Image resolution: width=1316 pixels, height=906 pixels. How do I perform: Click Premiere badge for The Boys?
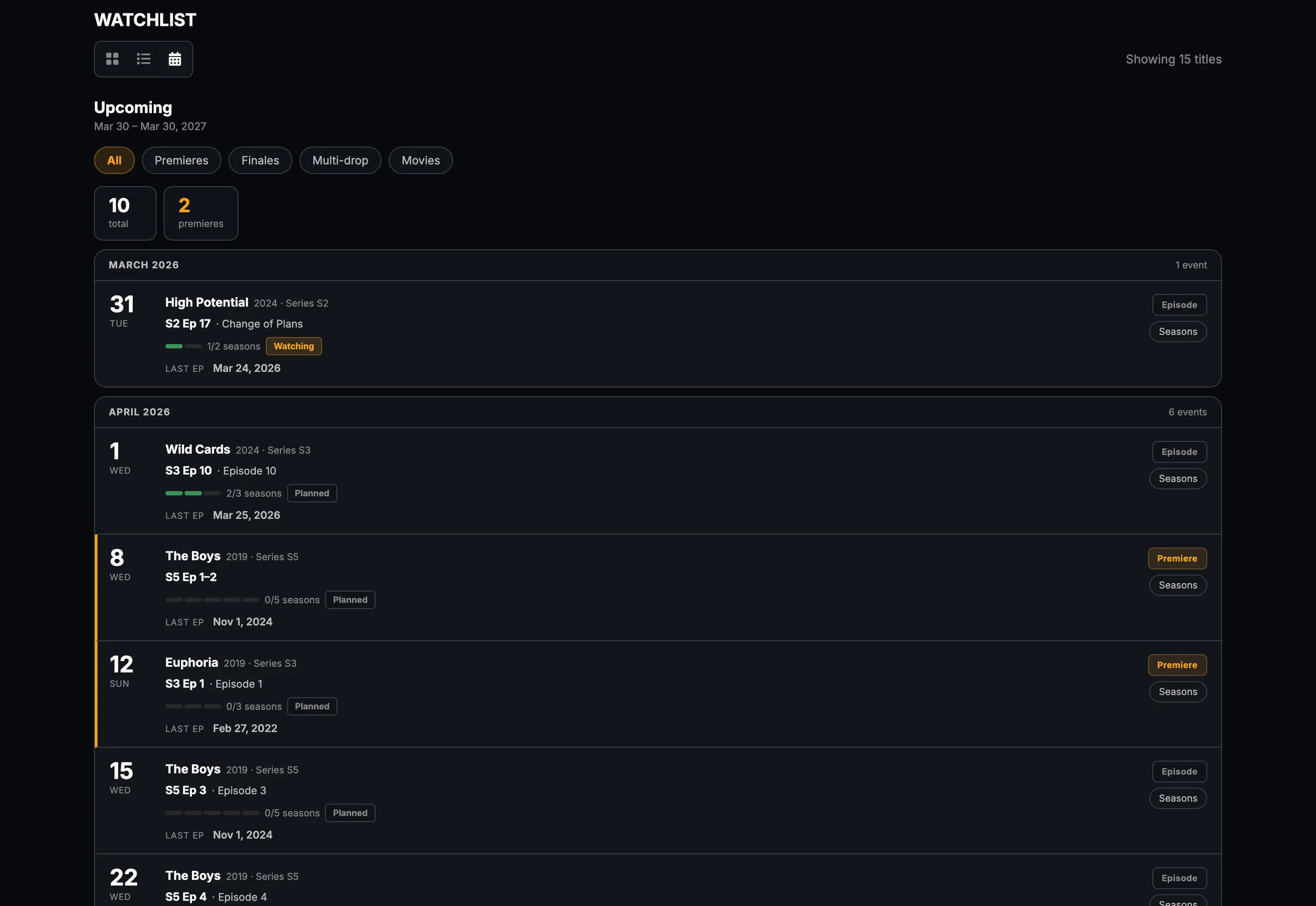pyautogui.click(x=1177, y=559)
